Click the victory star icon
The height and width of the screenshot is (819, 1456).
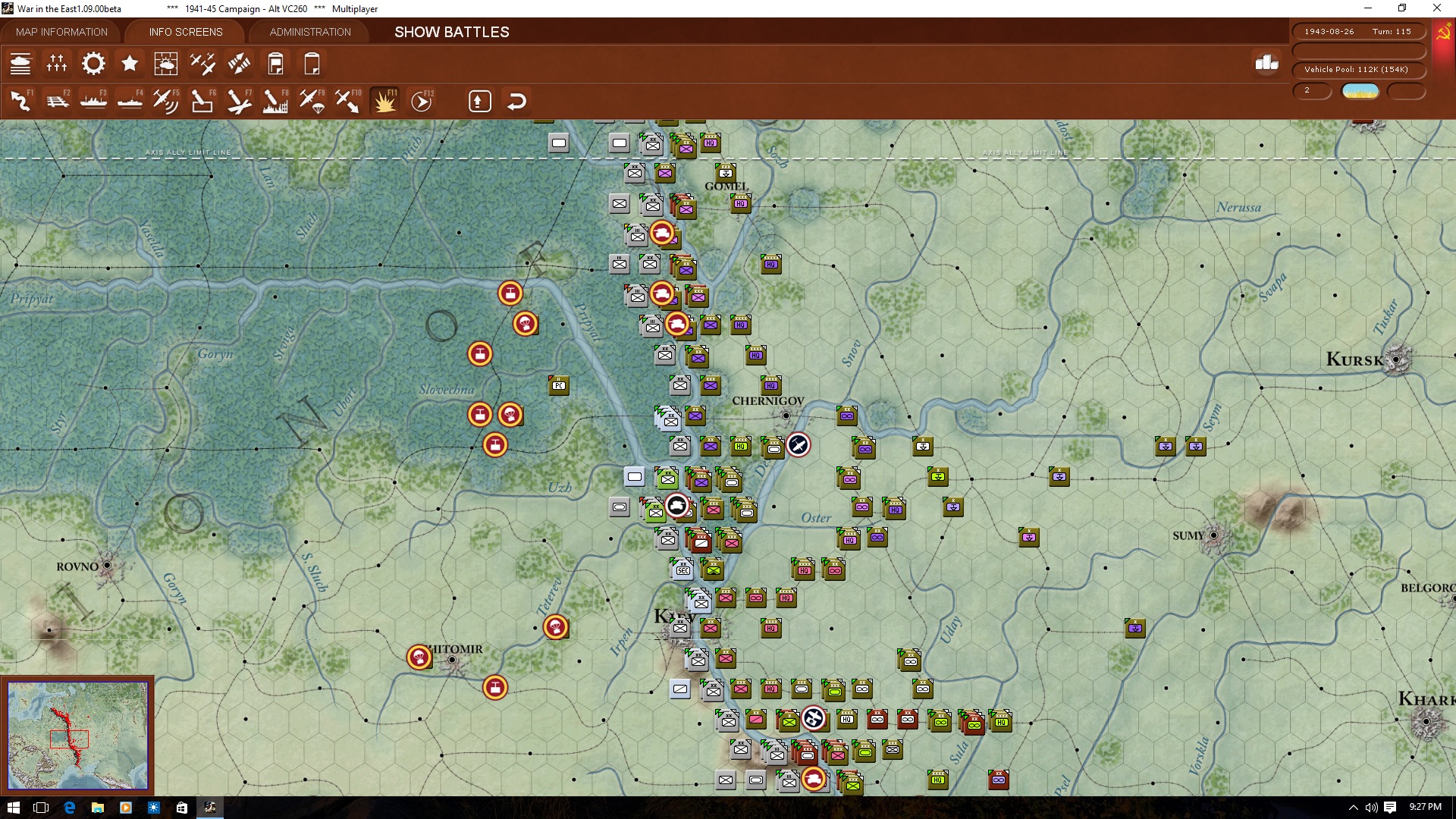pyautogui.click(x=130, y=64)
